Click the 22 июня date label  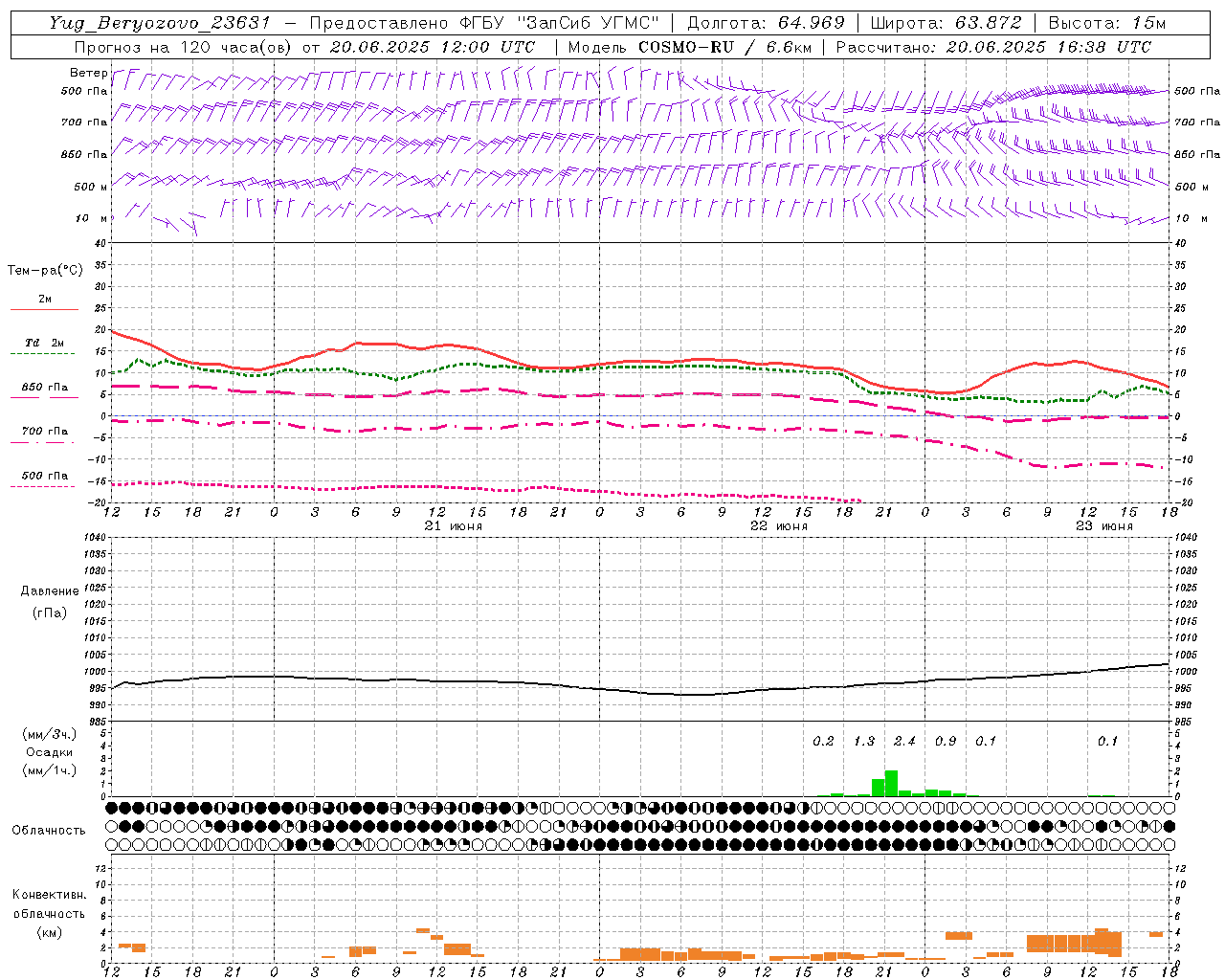point(779,526)
